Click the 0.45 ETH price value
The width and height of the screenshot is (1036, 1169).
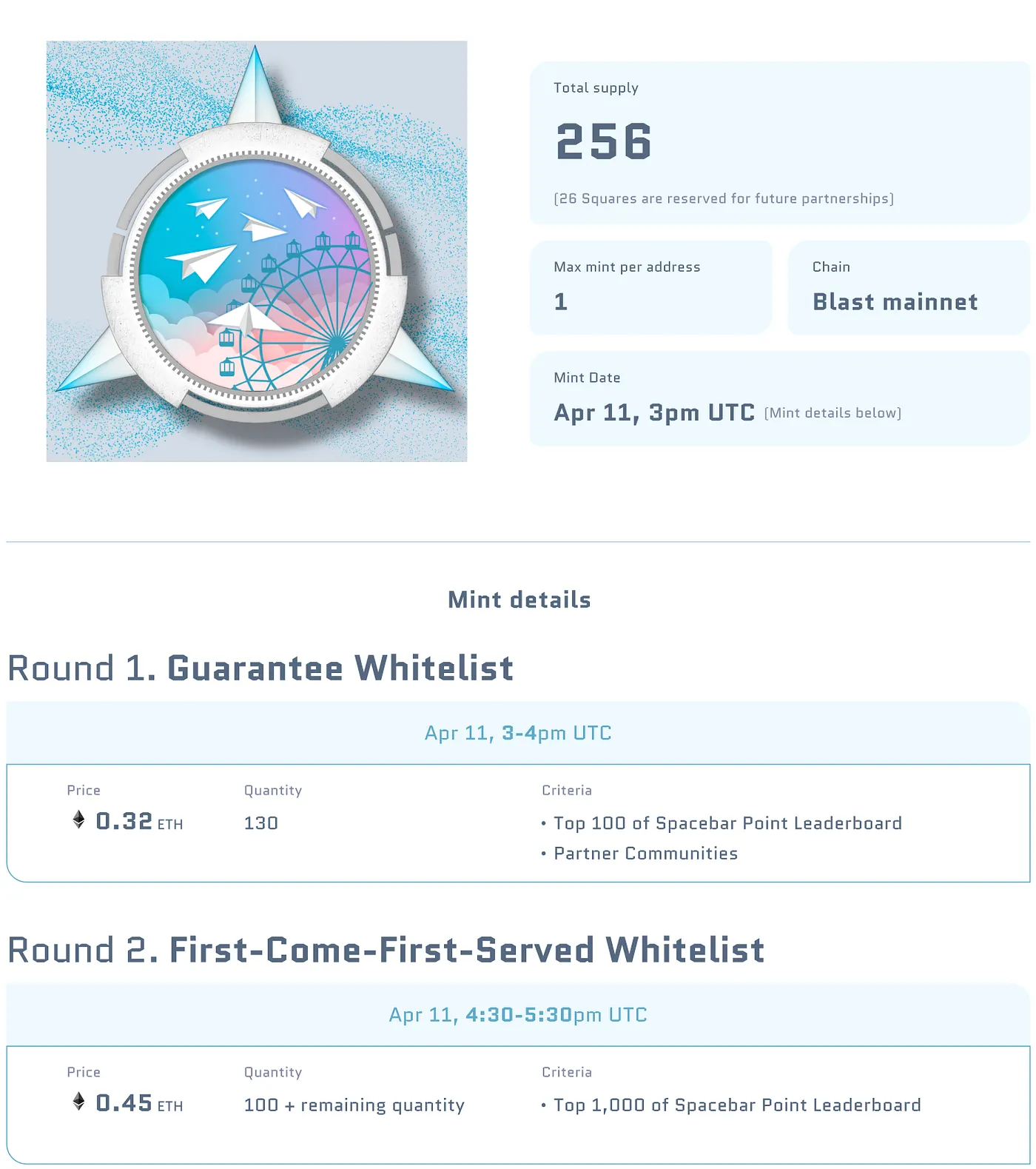pos(124,1103)
